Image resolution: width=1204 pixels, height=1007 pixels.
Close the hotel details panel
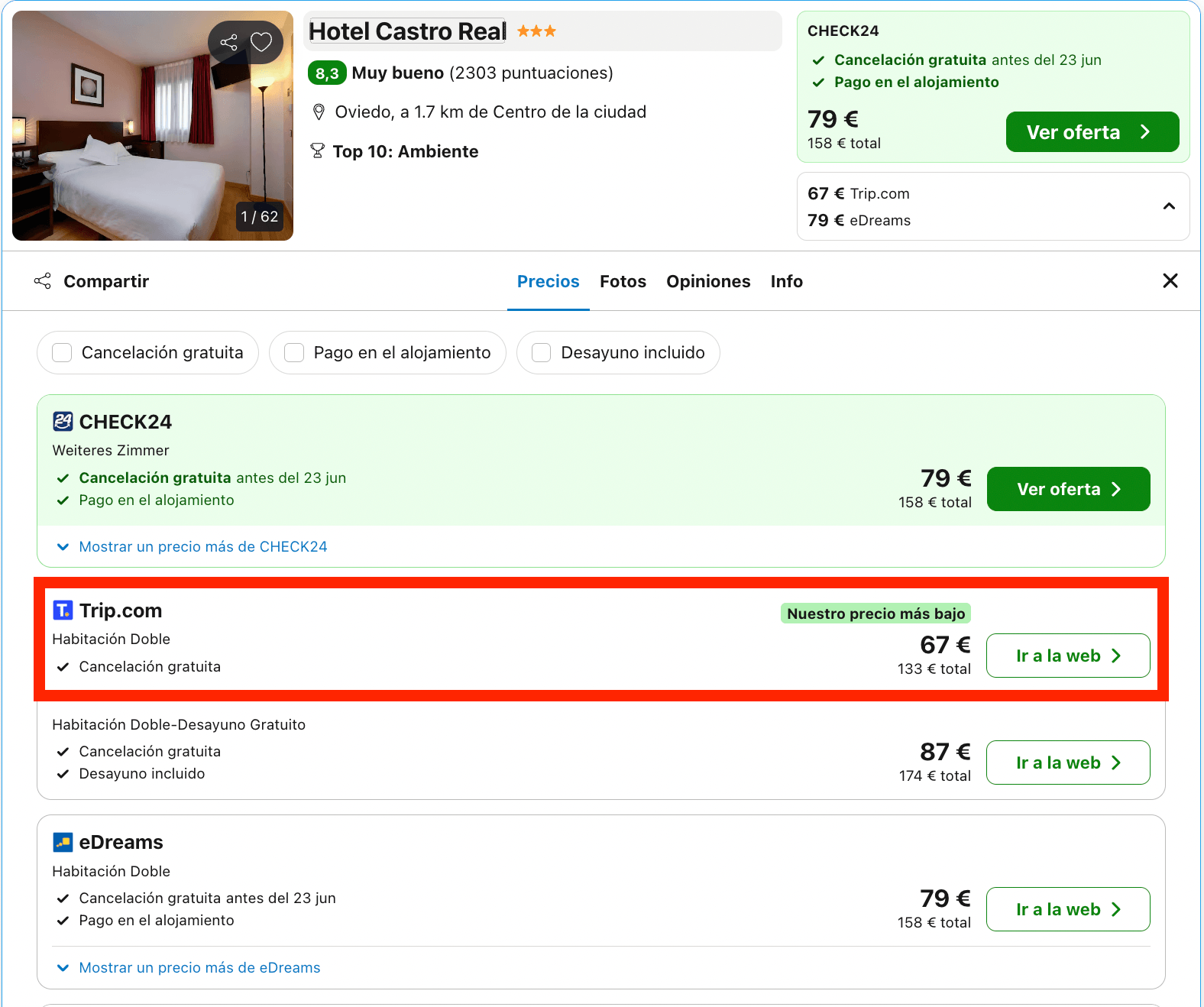click(x=1170, y=281)
